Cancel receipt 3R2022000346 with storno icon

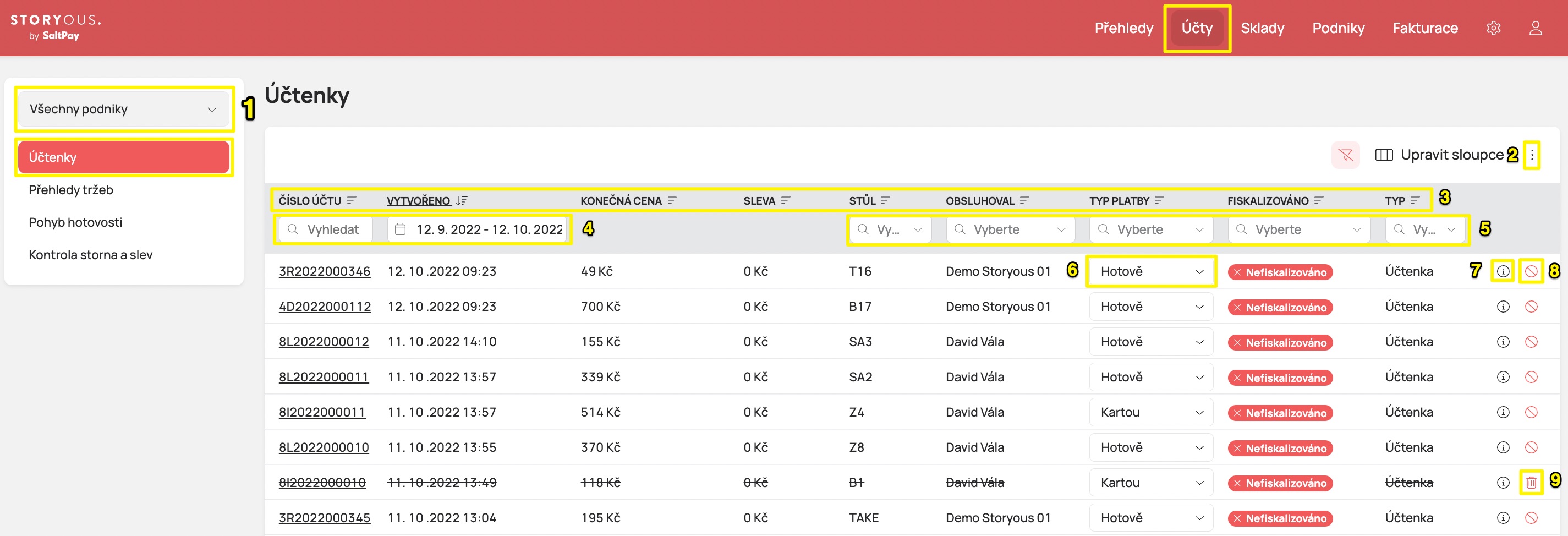coord(1531,271)
